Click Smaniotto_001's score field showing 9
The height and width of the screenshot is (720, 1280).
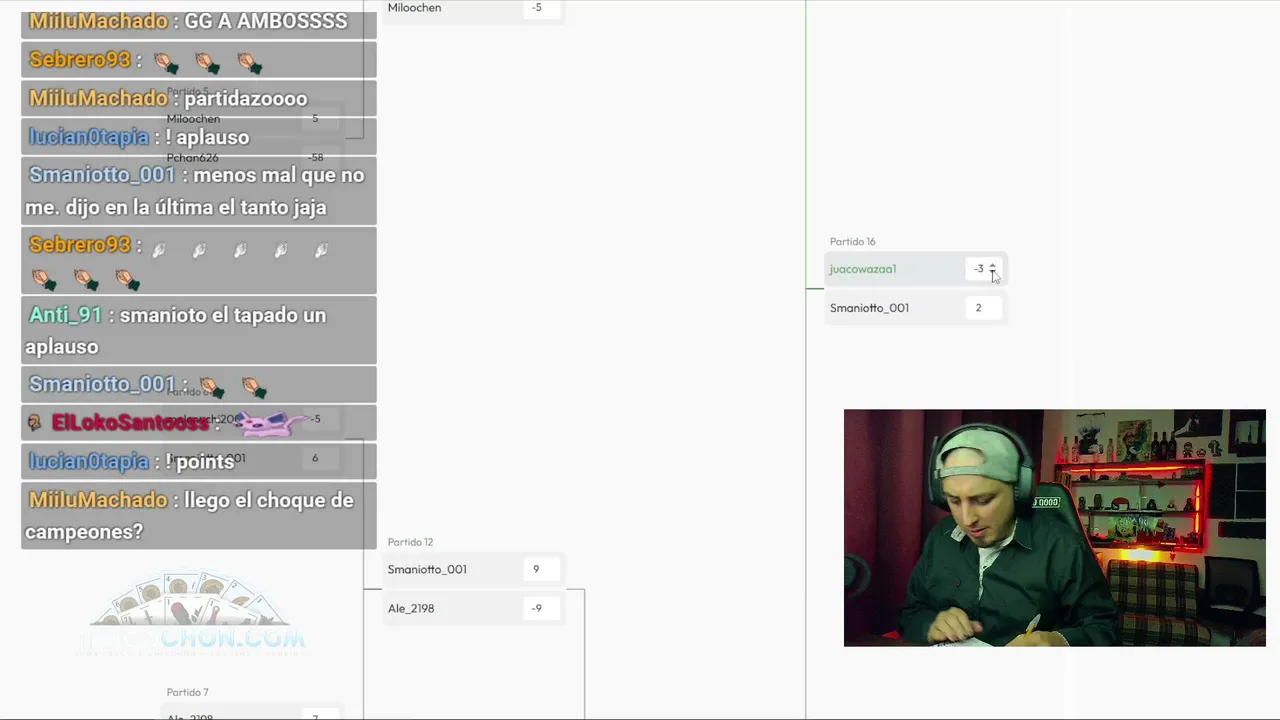coord(540,569)
